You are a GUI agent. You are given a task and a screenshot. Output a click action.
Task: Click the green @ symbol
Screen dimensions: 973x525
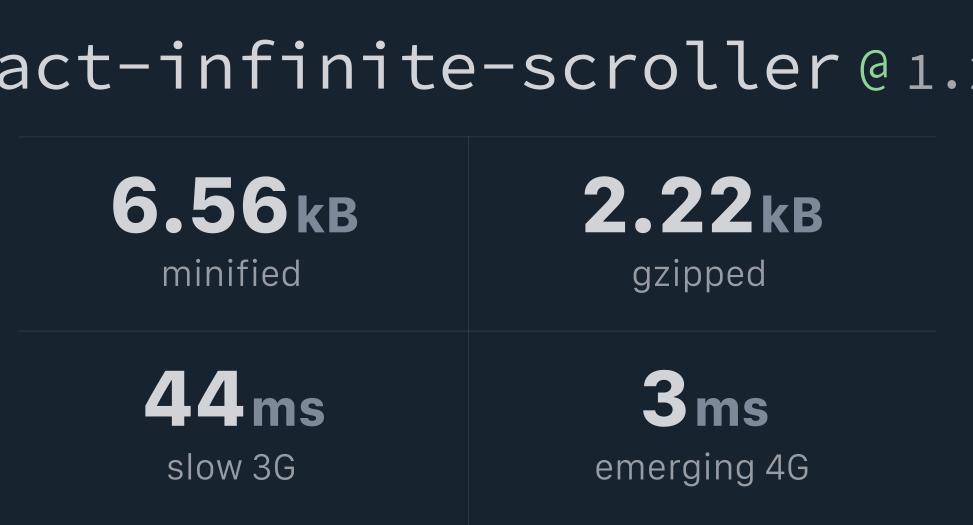point(873,69)
